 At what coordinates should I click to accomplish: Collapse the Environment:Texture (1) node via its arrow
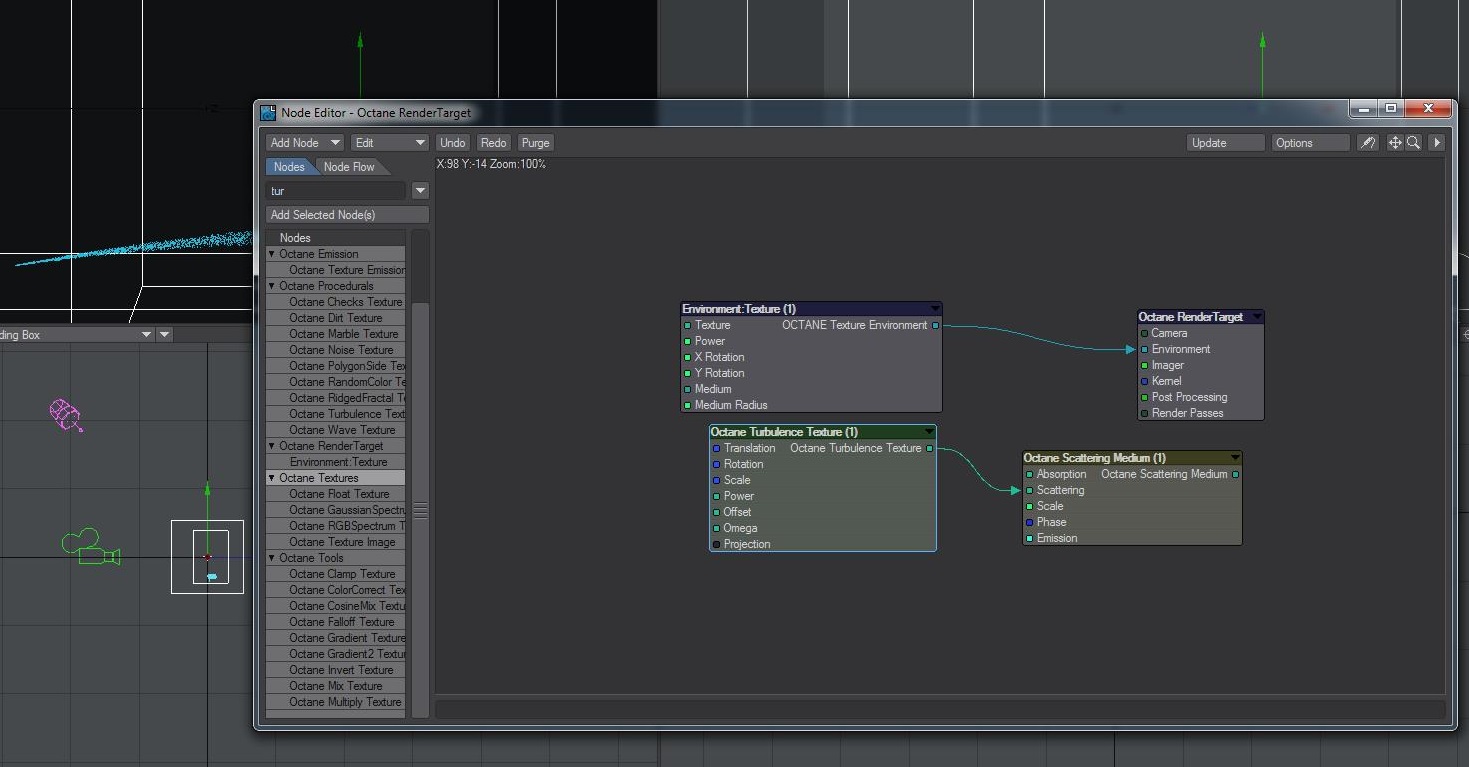click(934, 309)
